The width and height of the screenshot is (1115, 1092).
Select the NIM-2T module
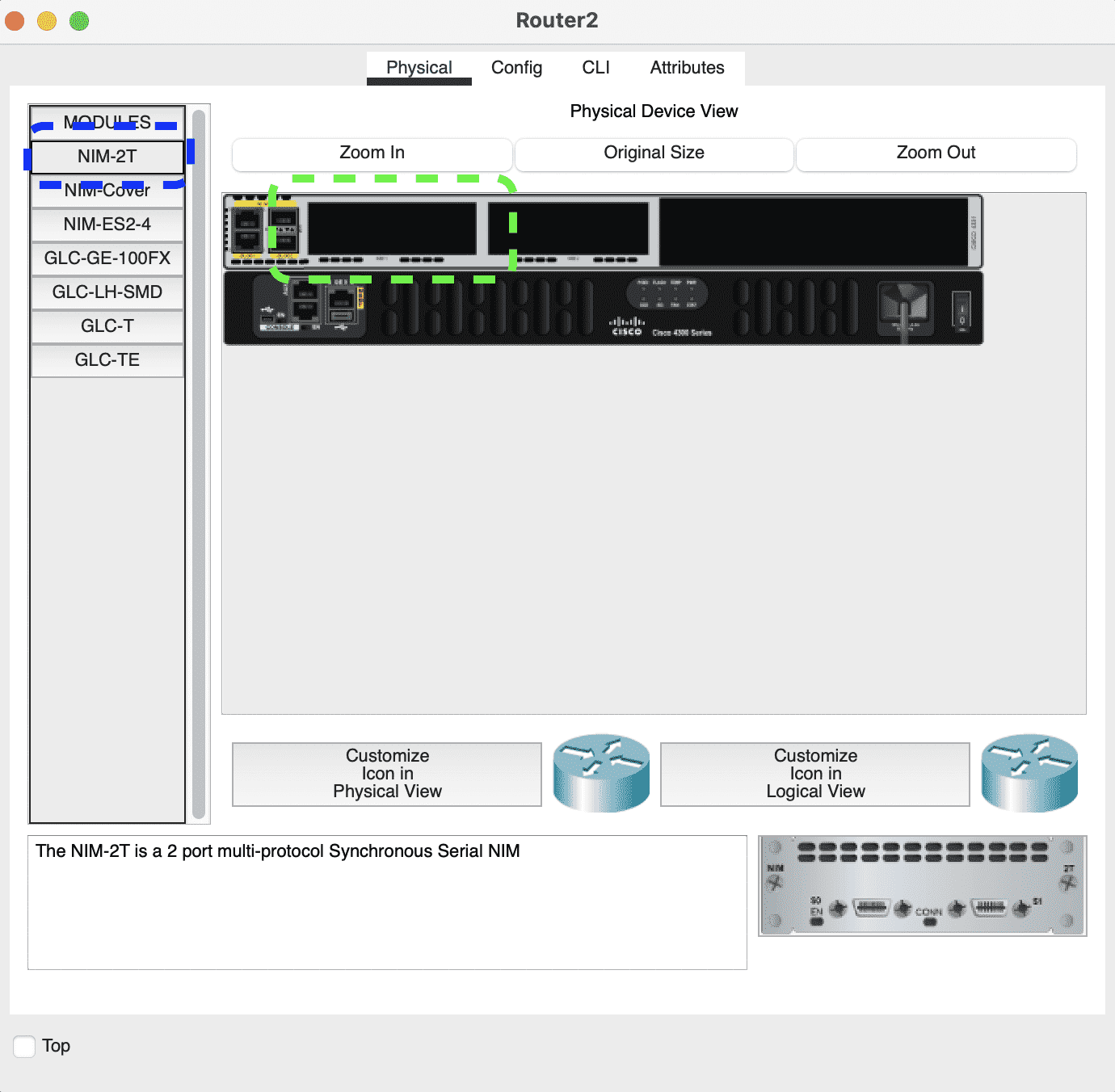(107, 157)
